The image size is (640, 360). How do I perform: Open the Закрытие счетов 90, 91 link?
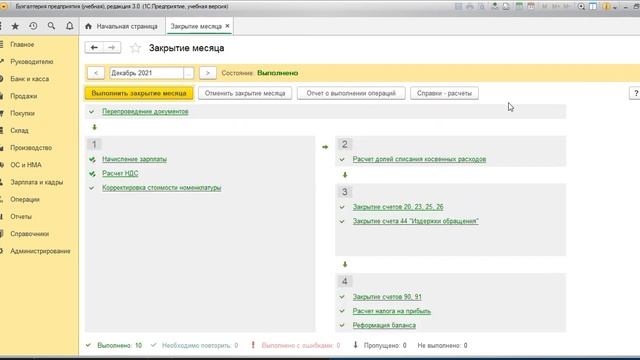pyautogui.click(x=387, y=297)
